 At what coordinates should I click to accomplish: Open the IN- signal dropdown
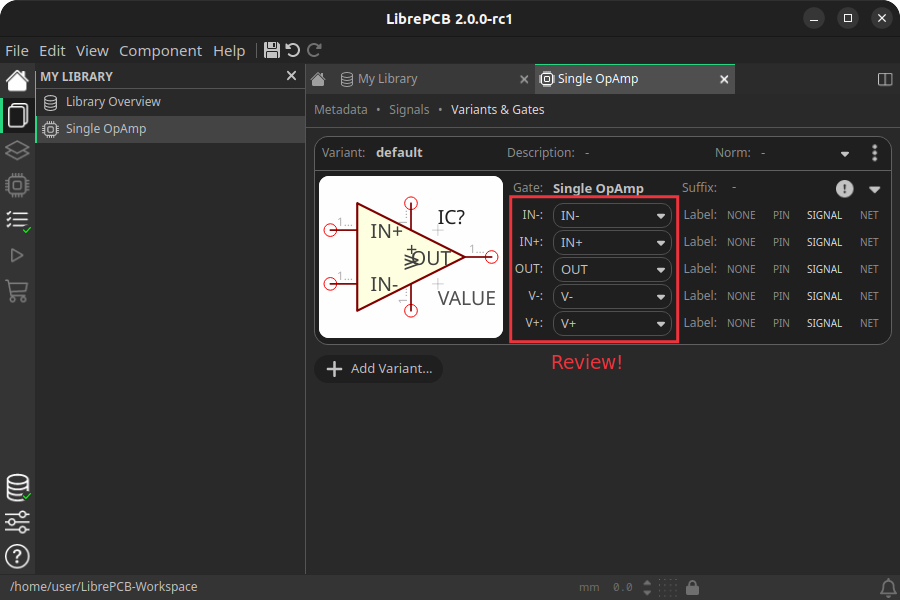tap(611, 215)
